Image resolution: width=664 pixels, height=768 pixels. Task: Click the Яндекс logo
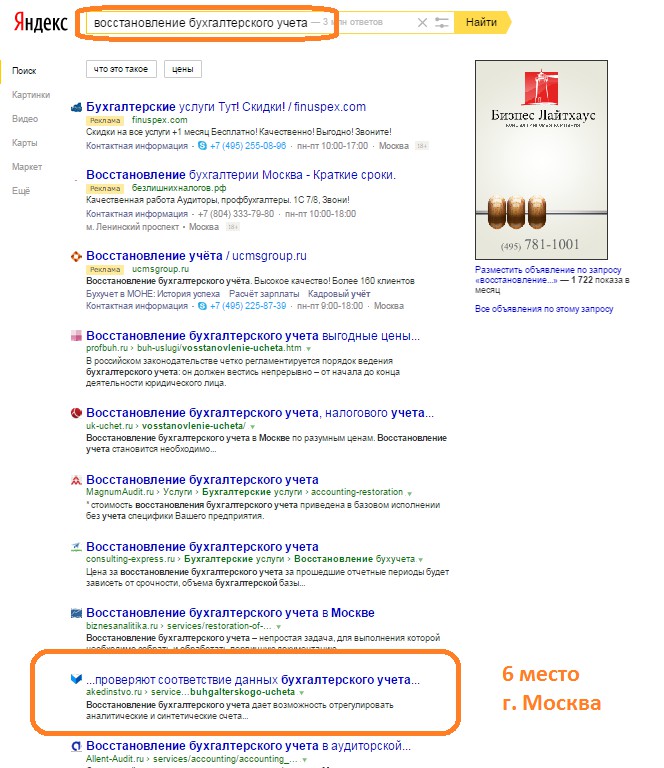tap(41, 23)
